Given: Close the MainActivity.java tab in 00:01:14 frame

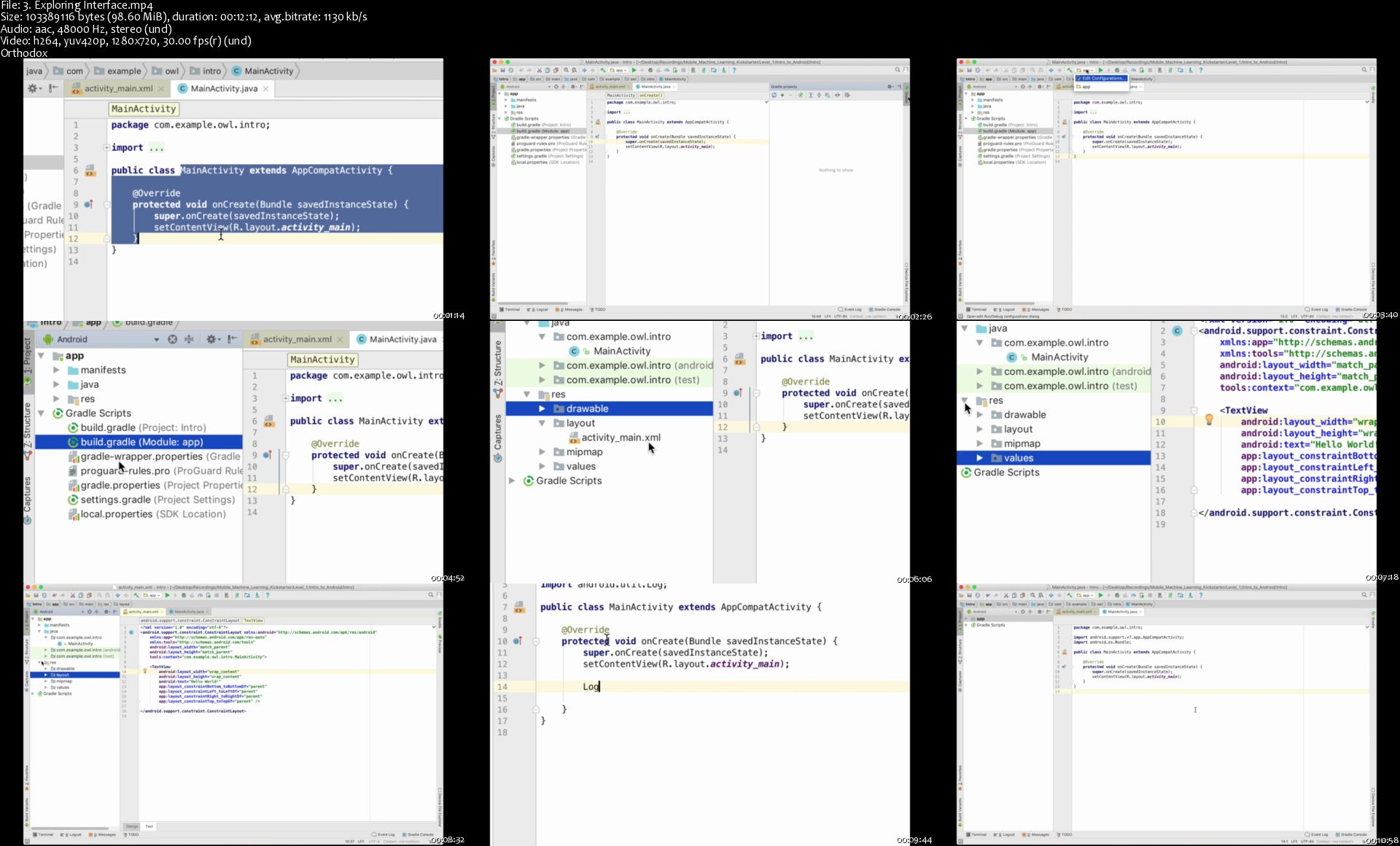Looking at the screenshot, I should click(266, 89).
